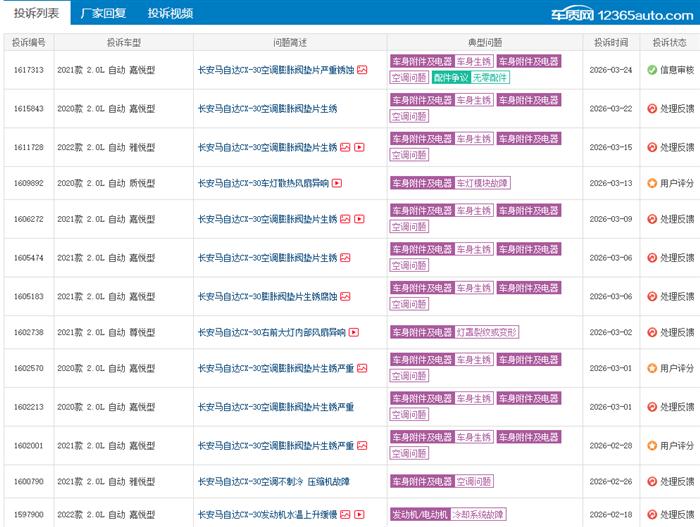Click image icon on complaint 1602570
Viewport: 700px width, 527px height.
point(362,369)
